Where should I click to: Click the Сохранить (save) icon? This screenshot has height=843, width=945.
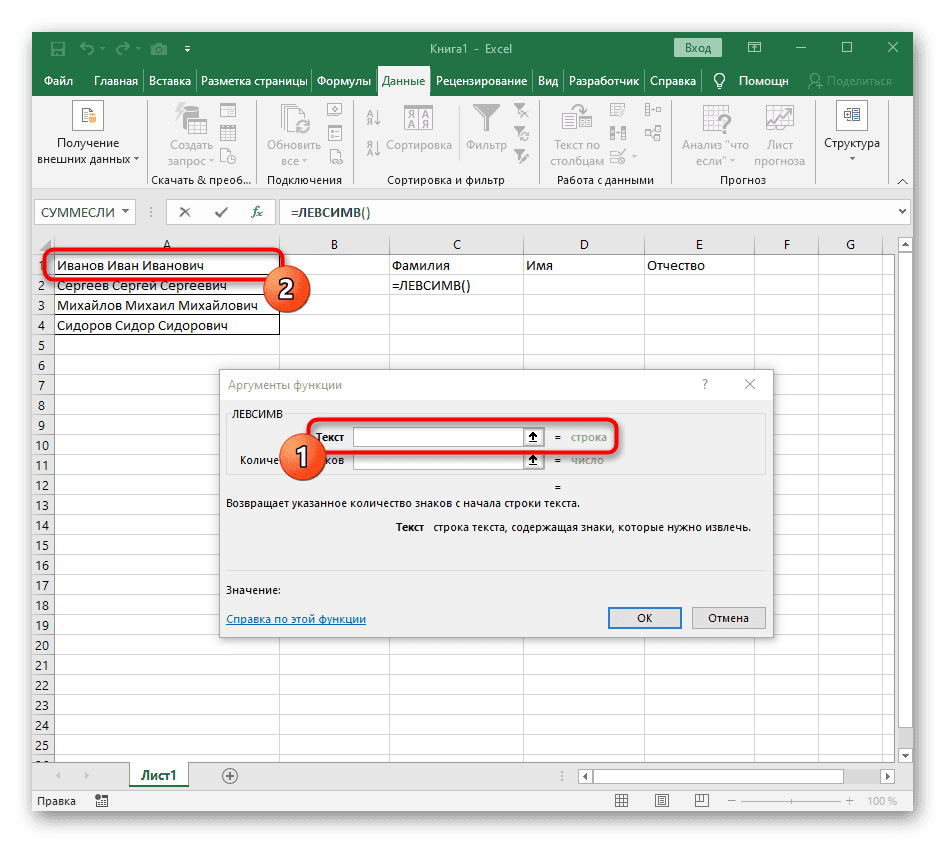(57, 48)
